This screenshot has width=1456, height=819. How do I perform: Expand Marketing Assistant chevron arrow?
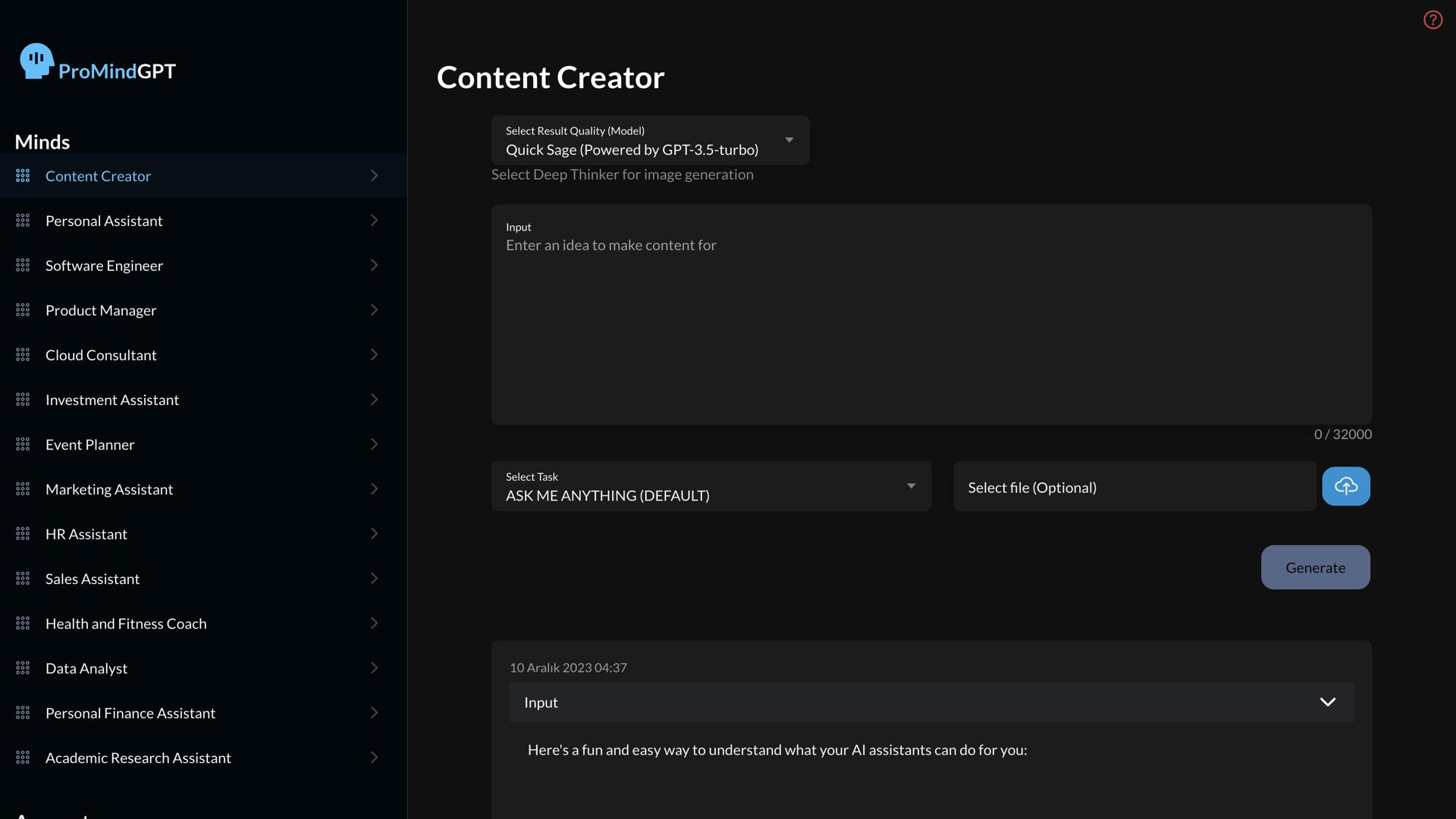374,489
